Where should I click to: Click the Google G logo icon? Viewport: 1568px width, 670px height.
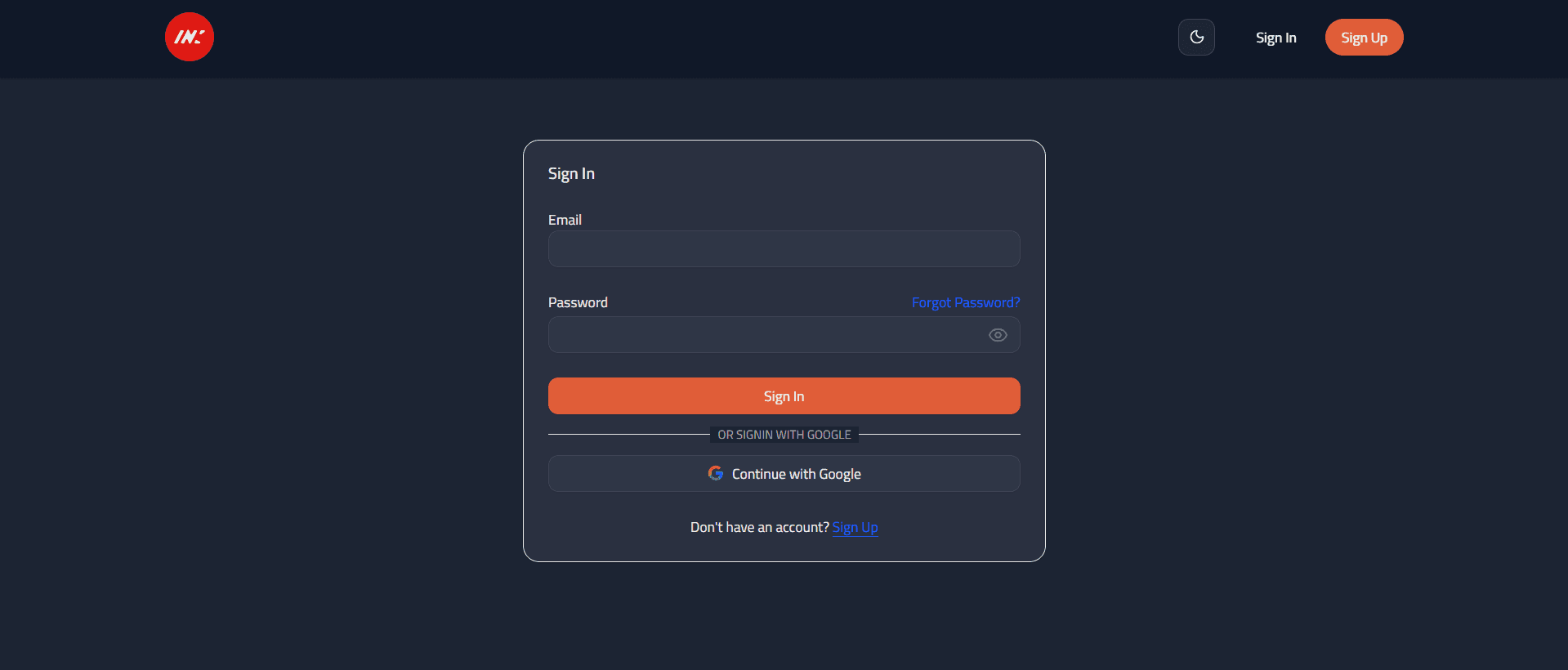716,473
